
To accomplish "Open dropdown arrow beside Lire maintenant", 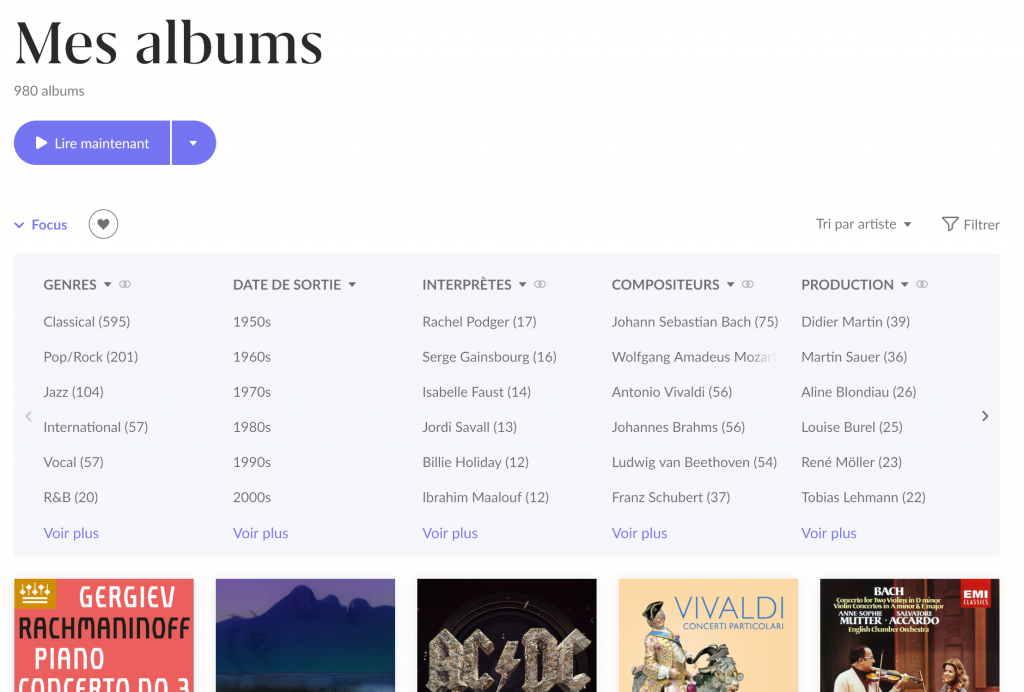I will coord(193,143).
